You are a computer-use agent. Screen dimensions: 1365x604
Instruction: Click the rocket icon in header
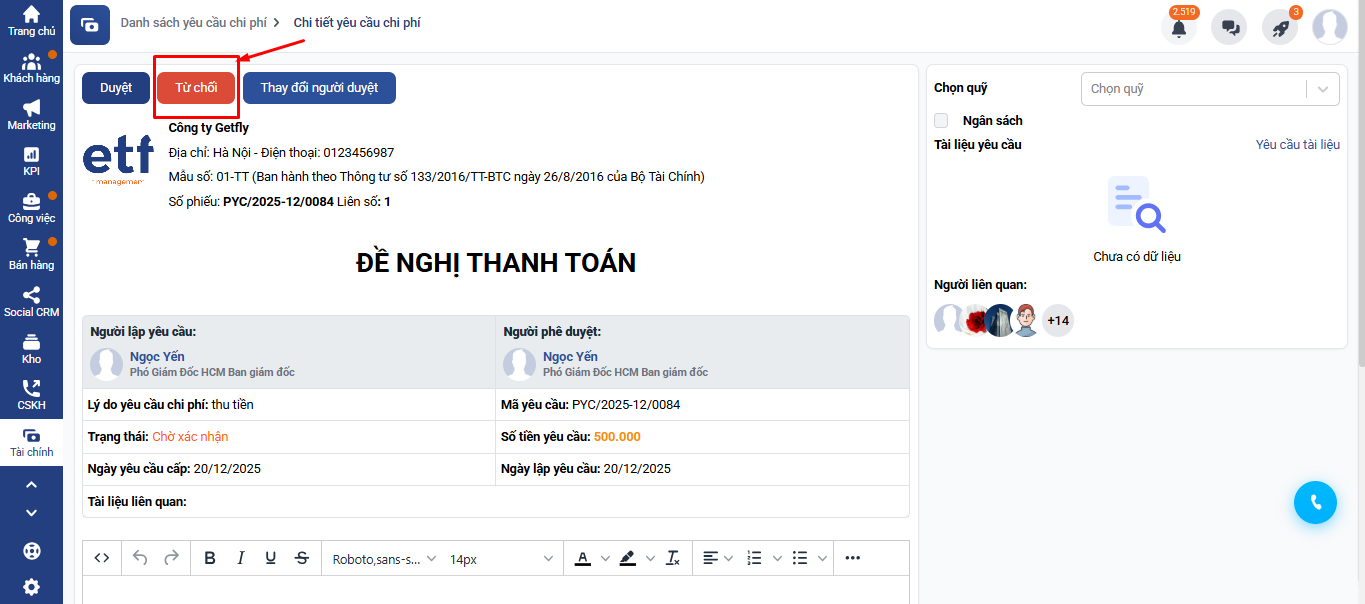[1279, 28]
